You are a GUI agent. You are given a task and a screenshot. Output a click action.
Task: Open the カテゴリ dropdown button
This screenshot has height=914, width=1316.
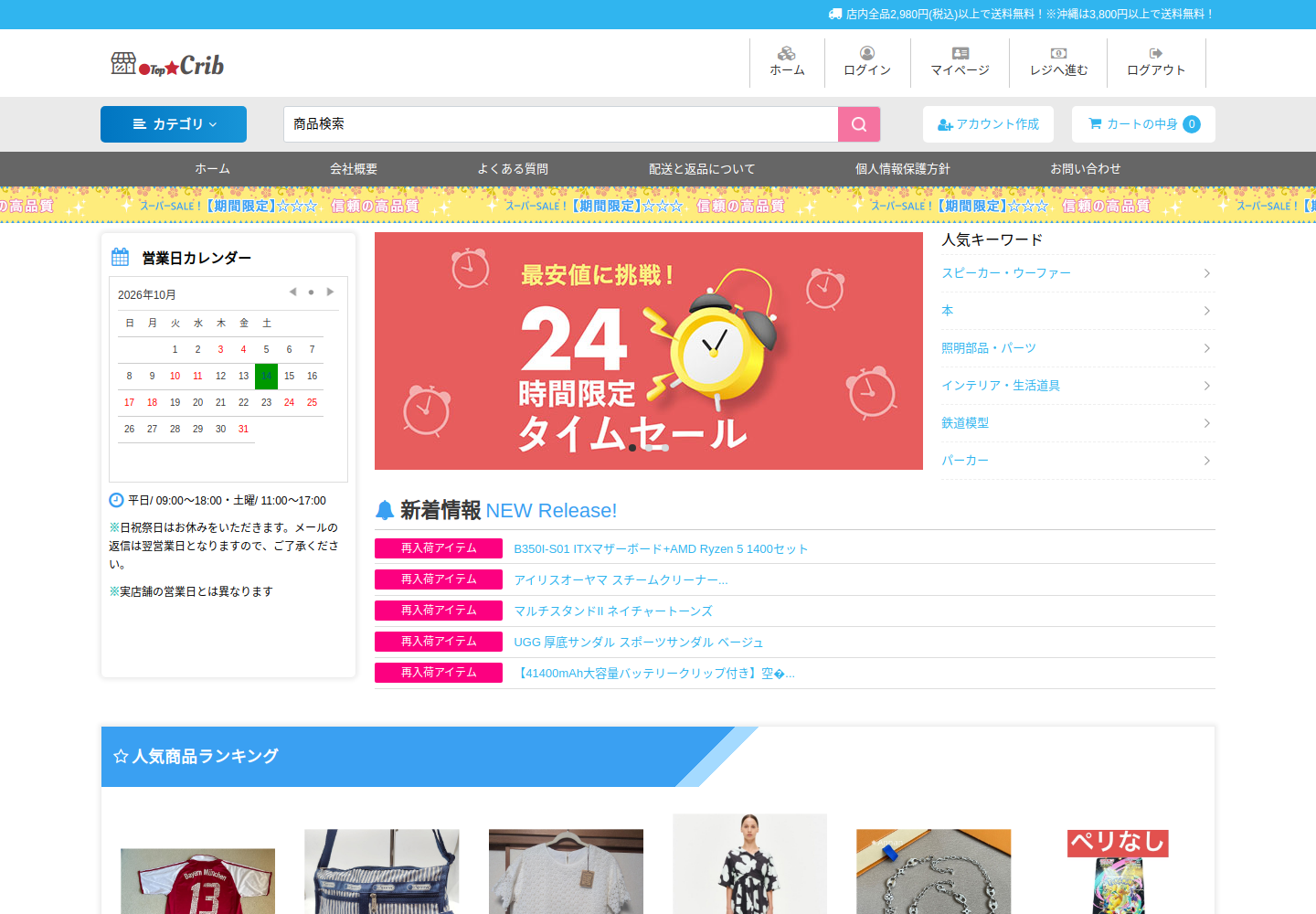174,124
